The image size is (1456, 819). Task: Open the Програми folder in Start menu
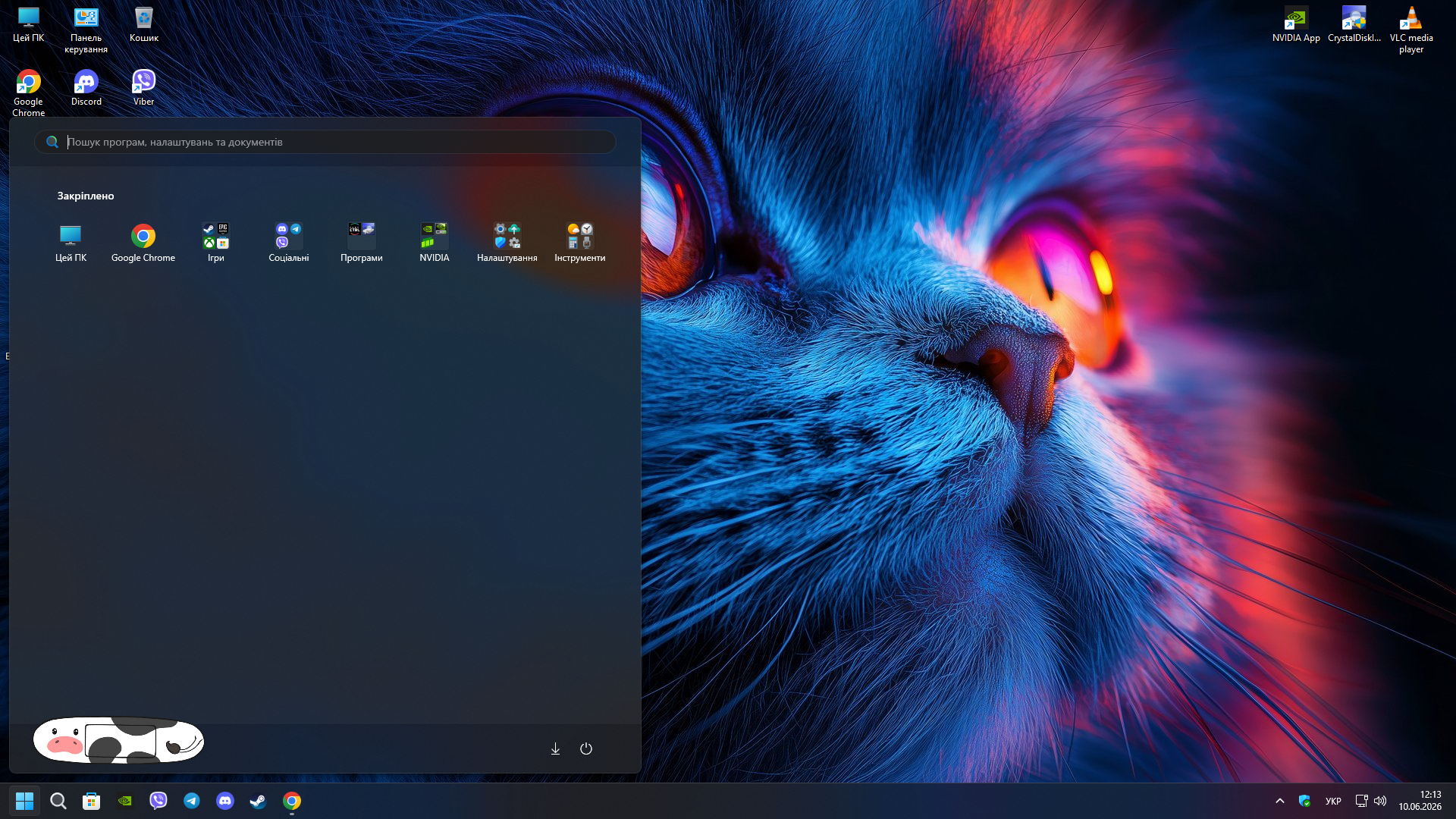point(362,243)
